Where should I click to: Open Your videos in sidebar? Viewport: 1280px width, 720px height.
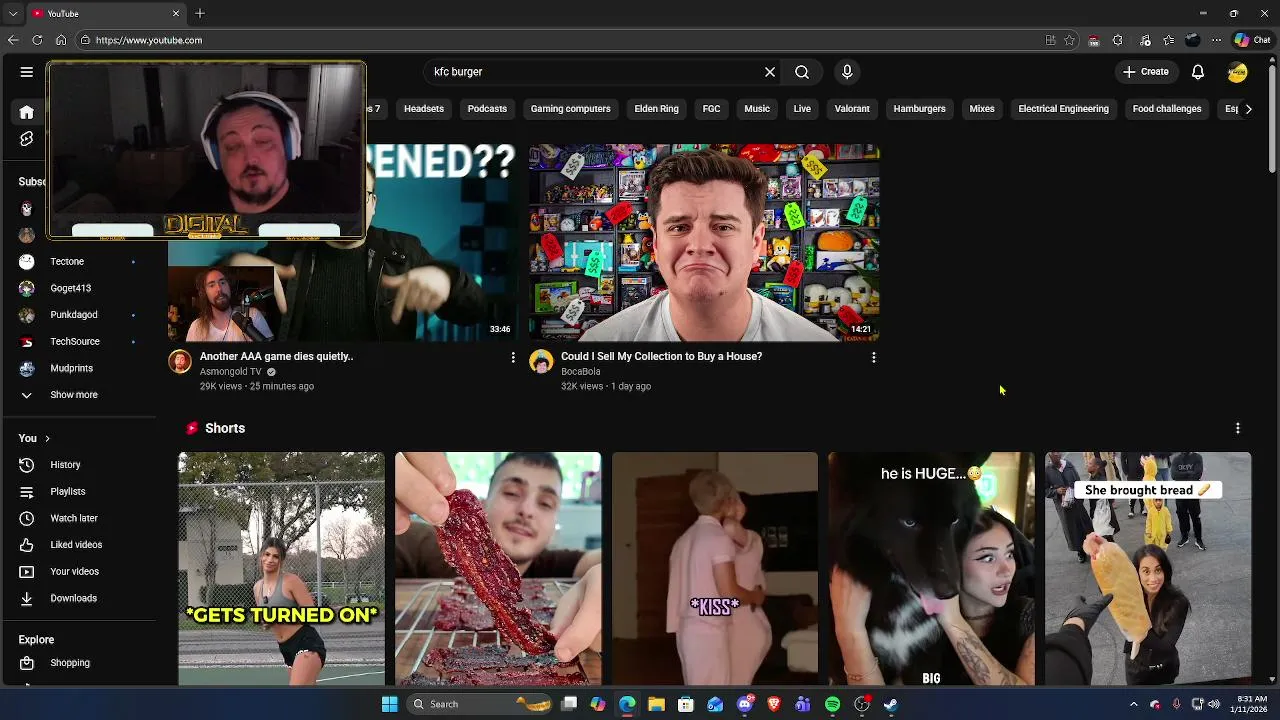80,572
